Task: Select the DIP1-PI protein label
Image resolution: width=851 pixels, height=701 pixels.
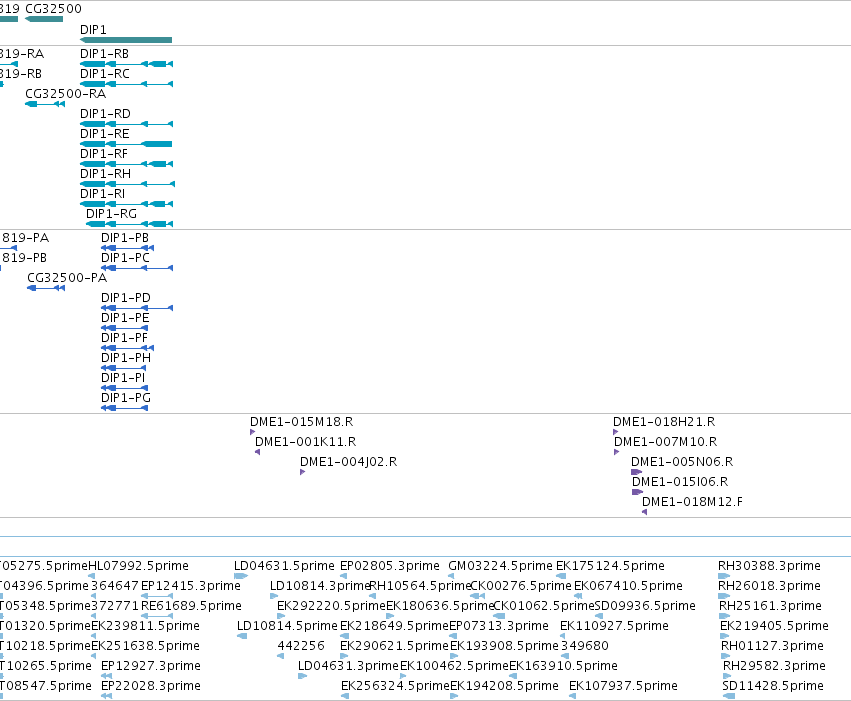Action: click(123, 378)
